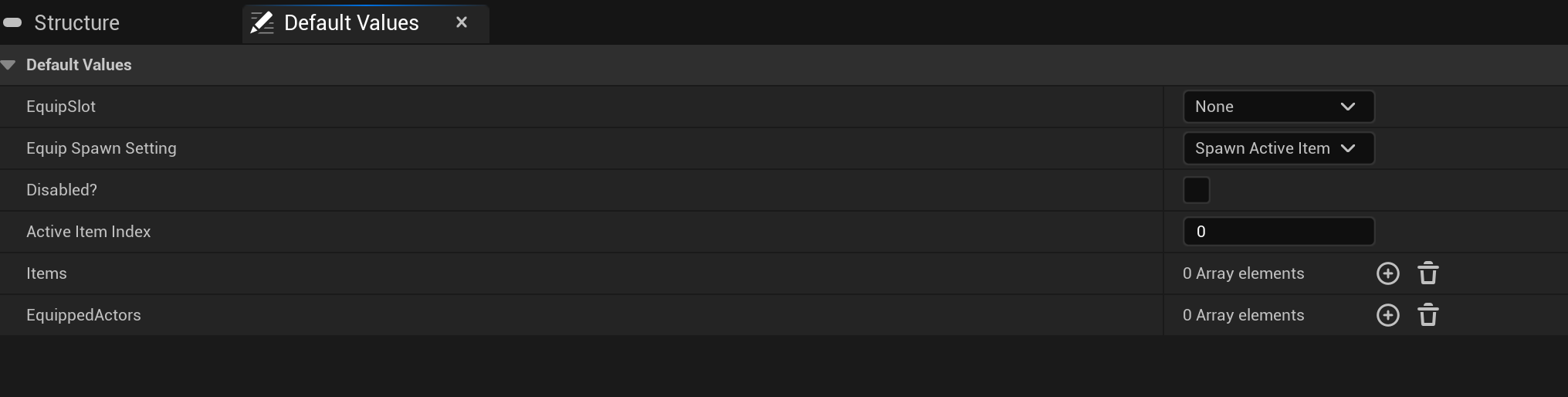The image size is (1568, 397).
Task: Switch to the Structure tab
Action: coord(76,22)
